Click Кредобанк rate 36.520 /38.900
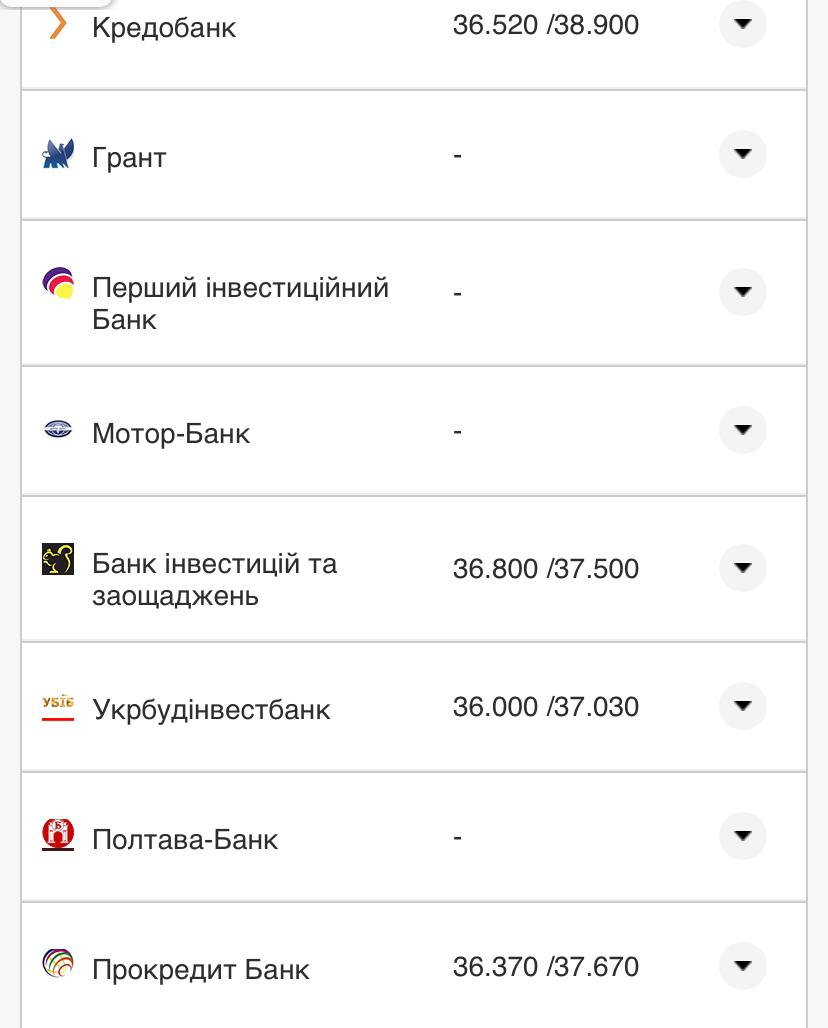Viewport: 828px width, 1028px height. pyautogui.click(x=545, y=25)
